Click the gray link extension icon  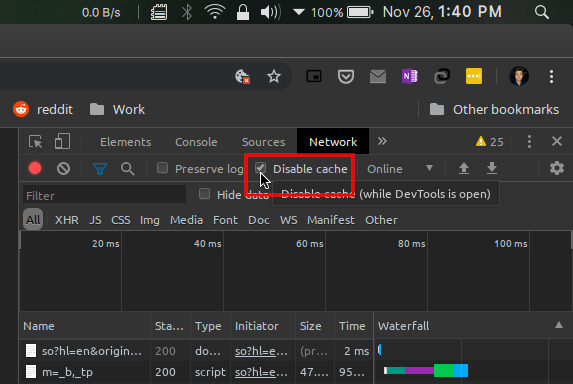442,76
